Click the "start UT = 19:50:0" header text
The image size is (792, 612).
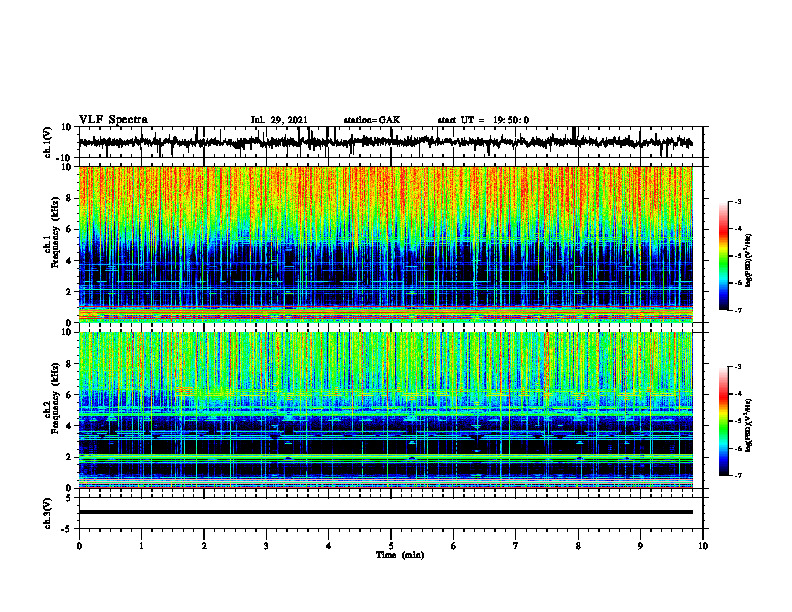(x=483, y=120)
